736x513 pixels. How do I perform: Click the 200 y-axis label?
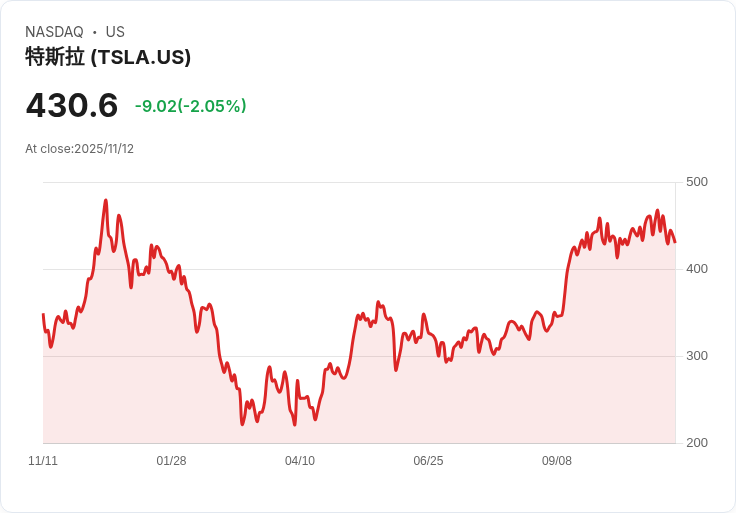point(697,442)
